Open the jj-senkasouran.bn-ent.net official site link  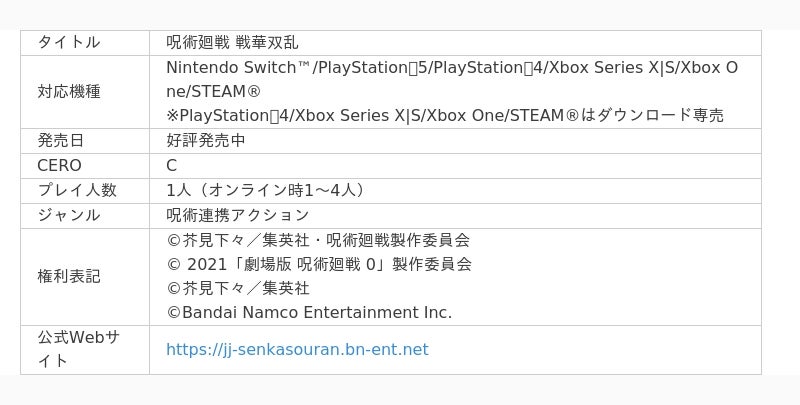point(297,349)
